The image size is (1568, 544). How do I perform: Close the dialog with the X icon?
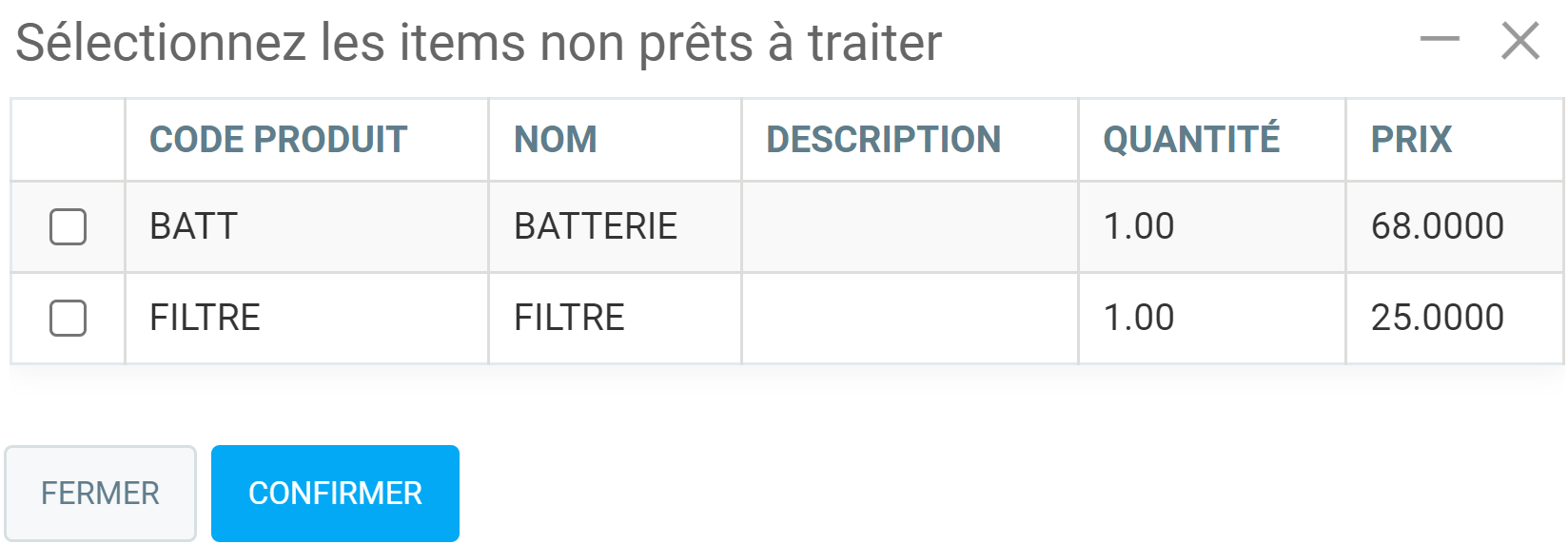(1519, 41)
